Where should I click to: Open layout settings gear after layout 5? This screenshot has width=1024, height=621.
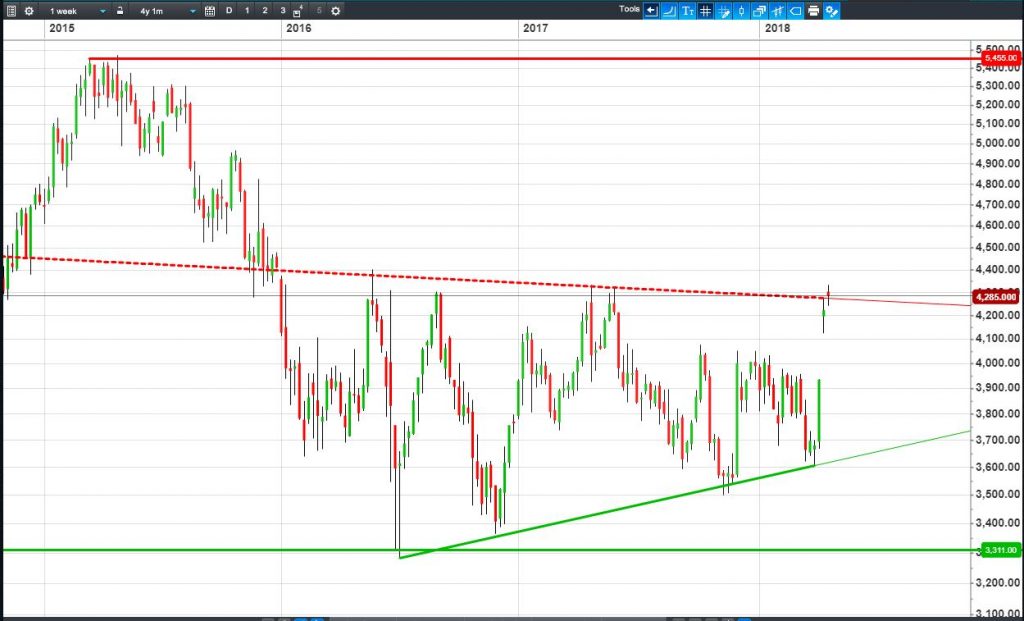point(335,11)
